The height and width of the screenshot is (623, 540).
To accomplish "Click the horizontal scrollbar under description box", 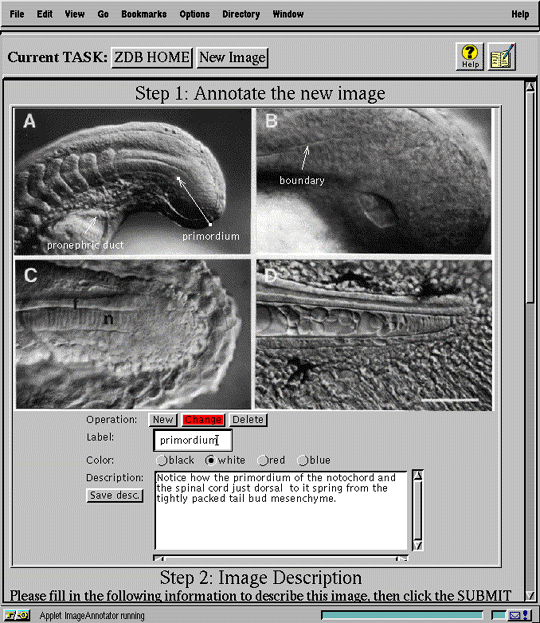I will (281, 558).
